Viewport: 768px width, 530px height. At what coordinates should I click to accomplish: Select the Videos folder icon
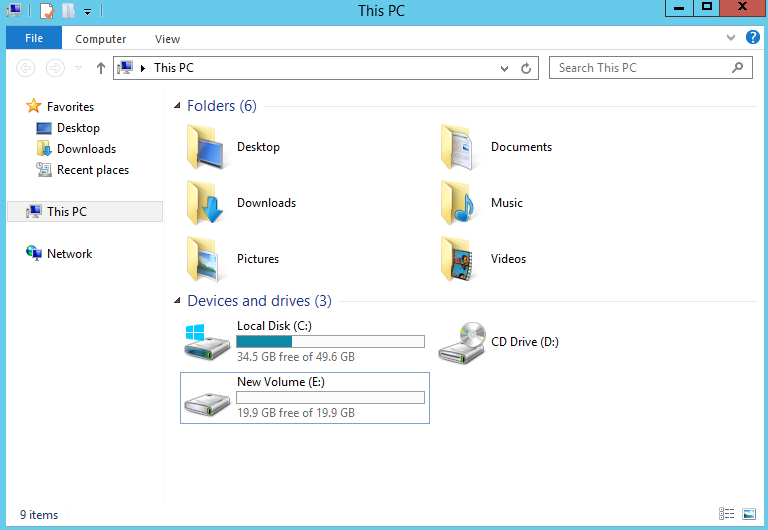coord(459,259)
